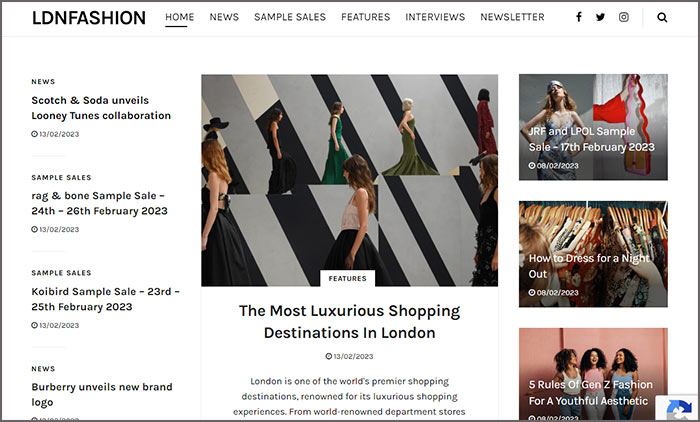Viewport: 700px width, 422px height.
Task: Open 5 Rules Of Gen Z Fashion card
Action: (x=593, y=374)
